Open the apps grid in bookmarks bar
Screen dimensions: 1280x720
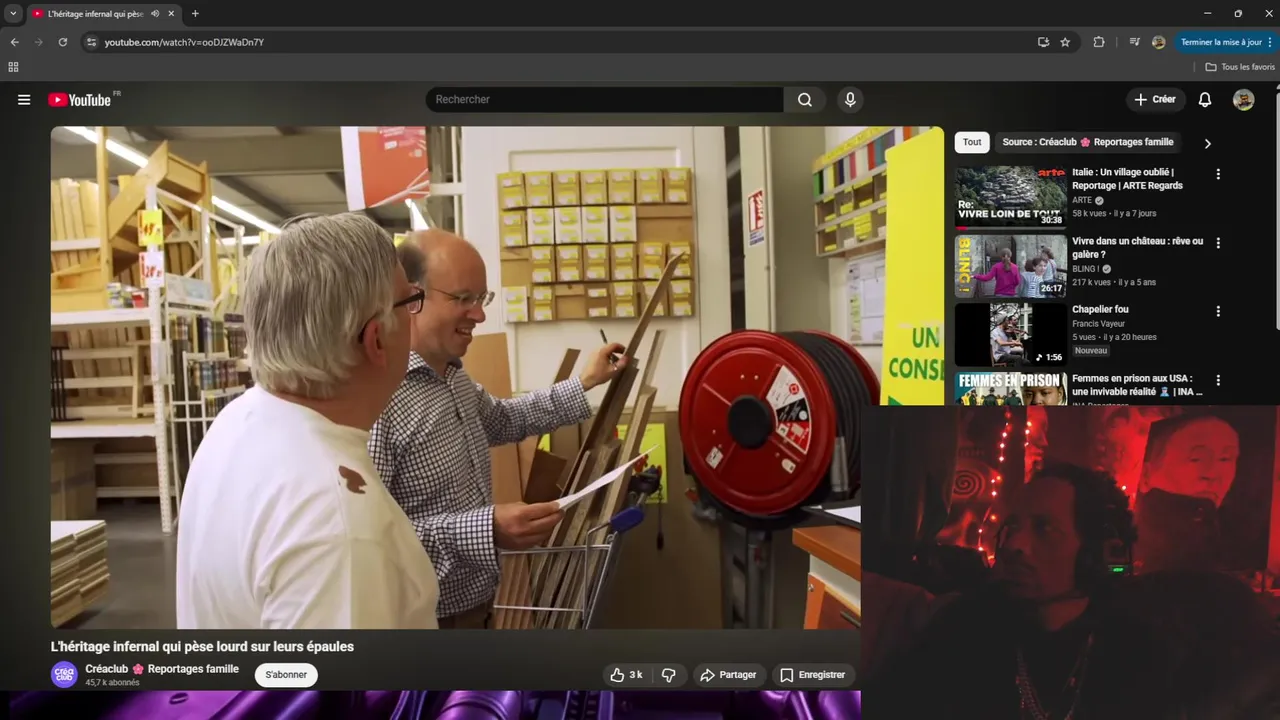(13, 67)
